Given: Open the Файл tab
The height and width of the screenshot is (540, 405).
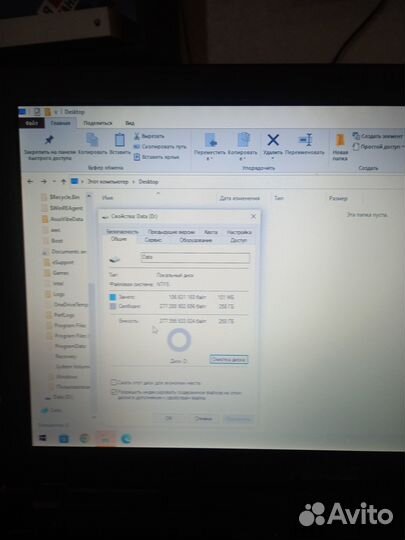Looking at the screenshot, I should coord(31,123).
